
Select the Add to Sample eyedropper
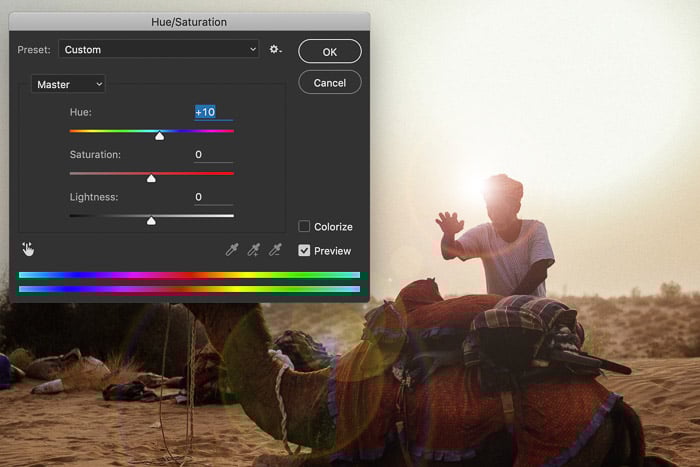tap(254, 250)
